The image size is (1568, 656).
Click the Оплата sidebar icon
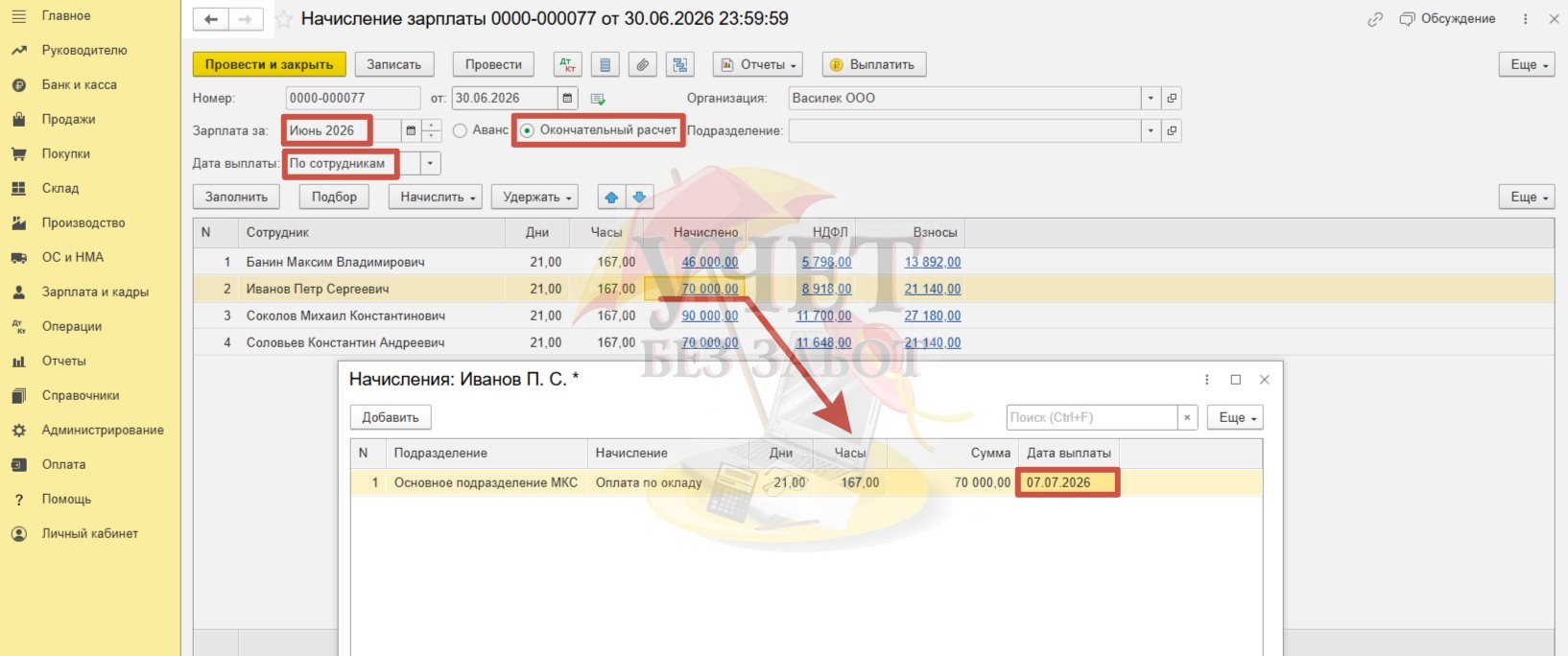click(x=18, y=464)
